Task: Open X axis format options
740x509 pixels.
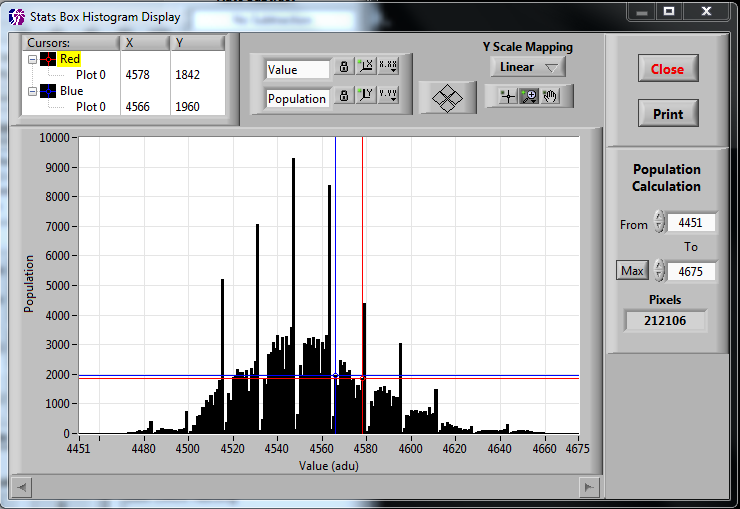Action: (x=388, y=67)
